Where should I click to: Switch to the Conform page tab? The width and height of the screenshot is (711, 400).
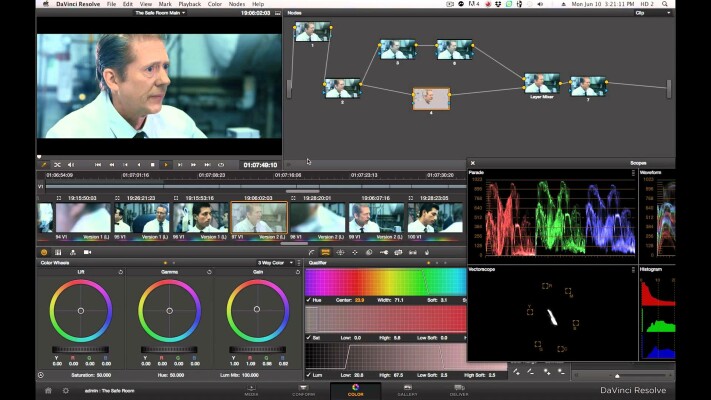pyautogui.click(x=303, y=390)
